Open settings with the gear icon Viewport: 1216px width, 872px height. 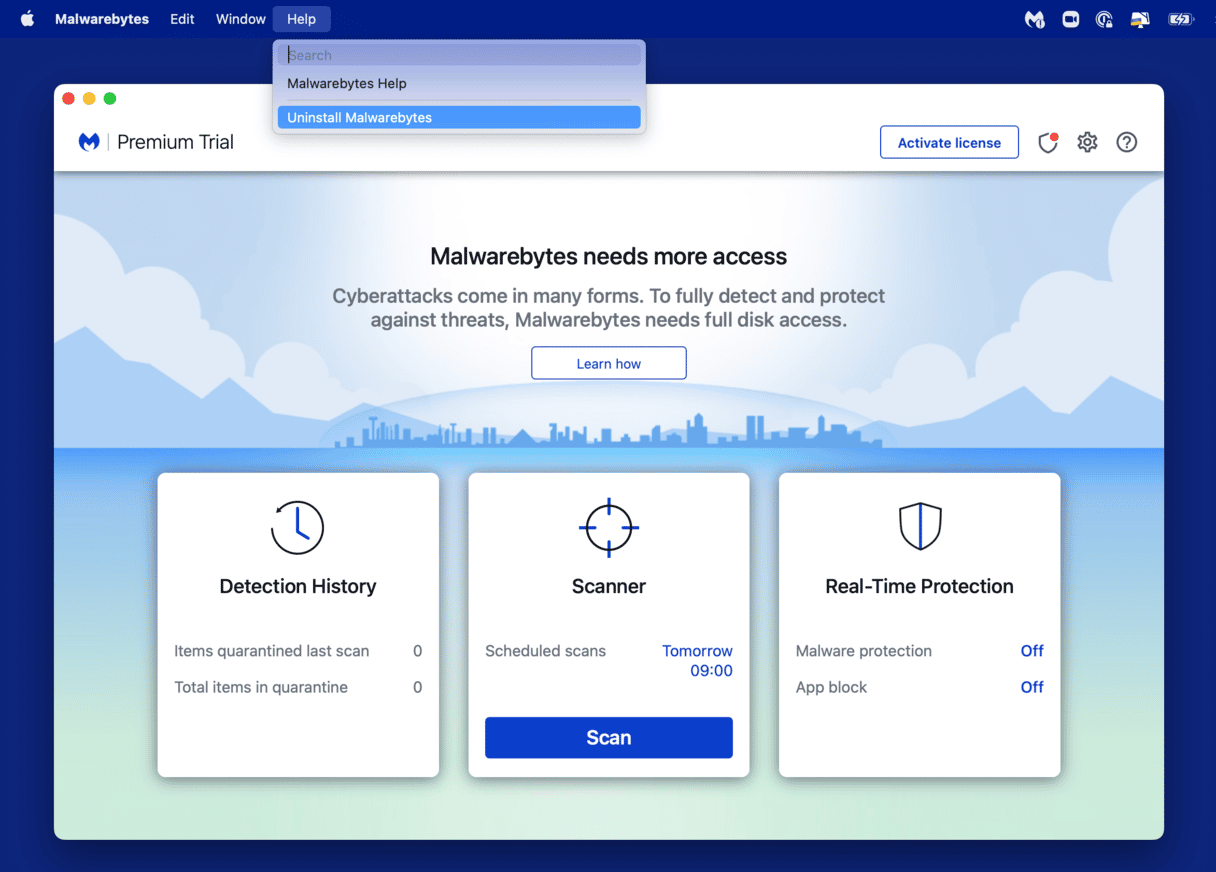point(1087,142)
